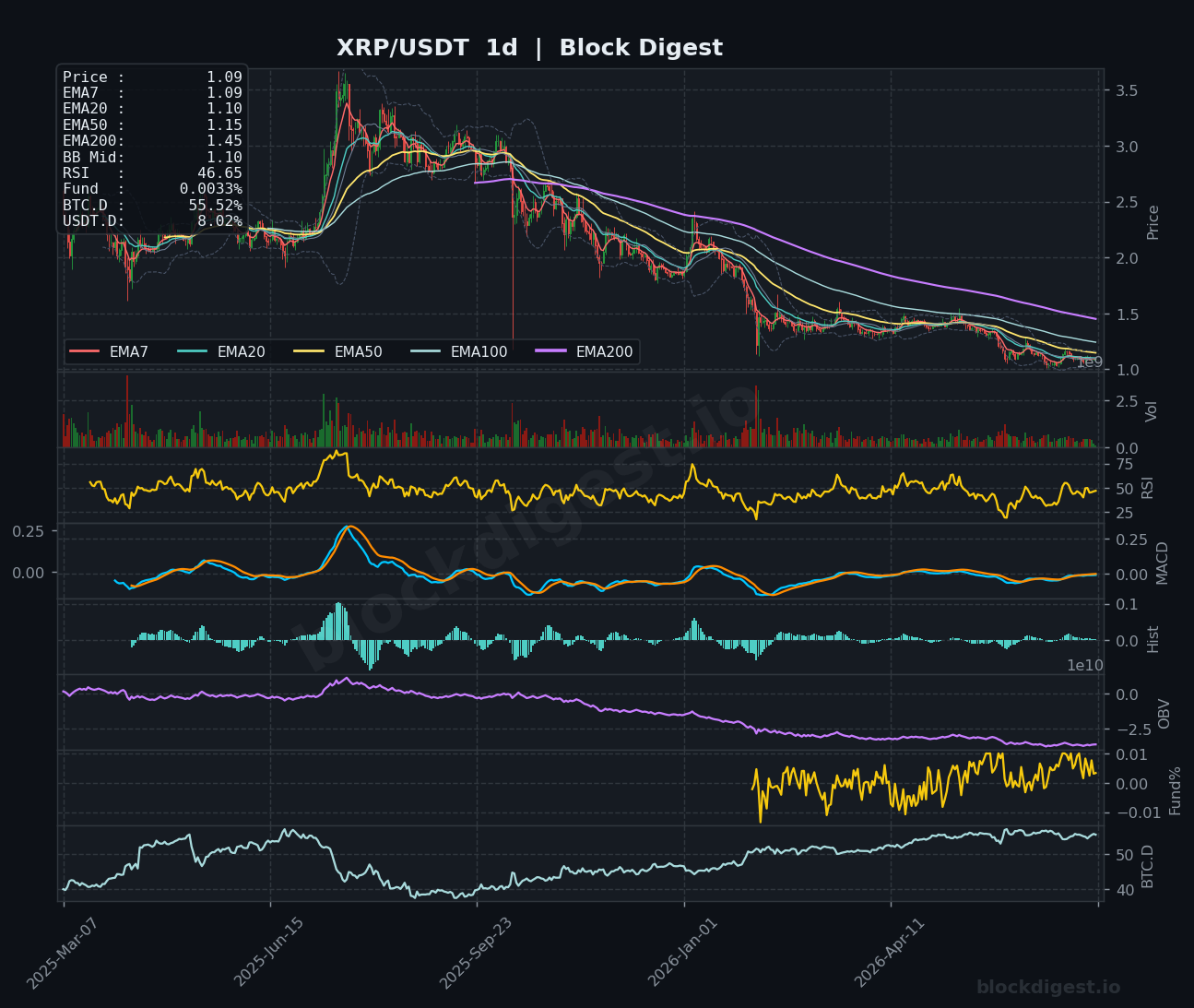Click the 1e10 OBV scale label

point(1085,665)
